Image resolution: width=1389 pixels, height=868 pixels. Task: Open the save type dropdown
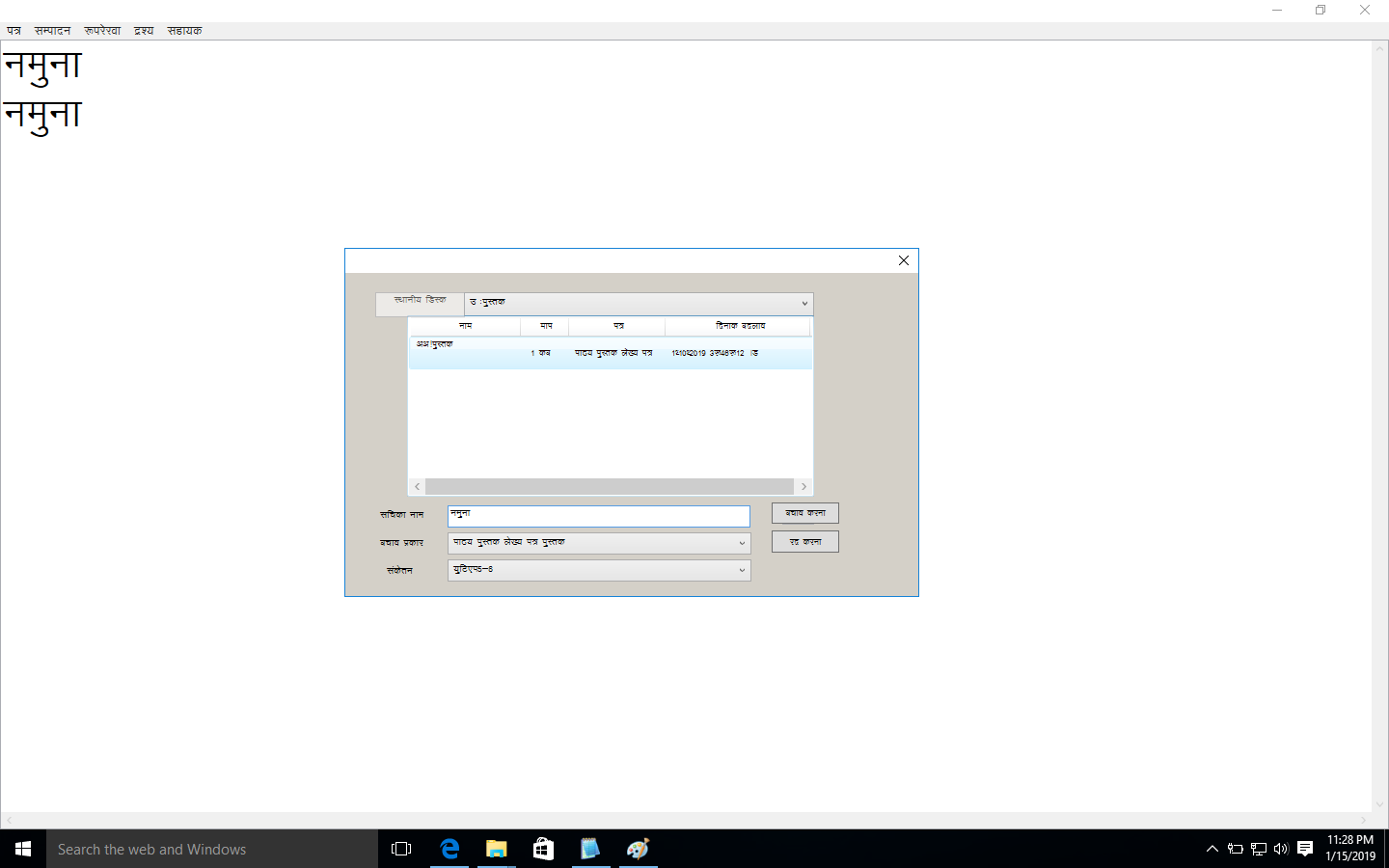(741, 543)
